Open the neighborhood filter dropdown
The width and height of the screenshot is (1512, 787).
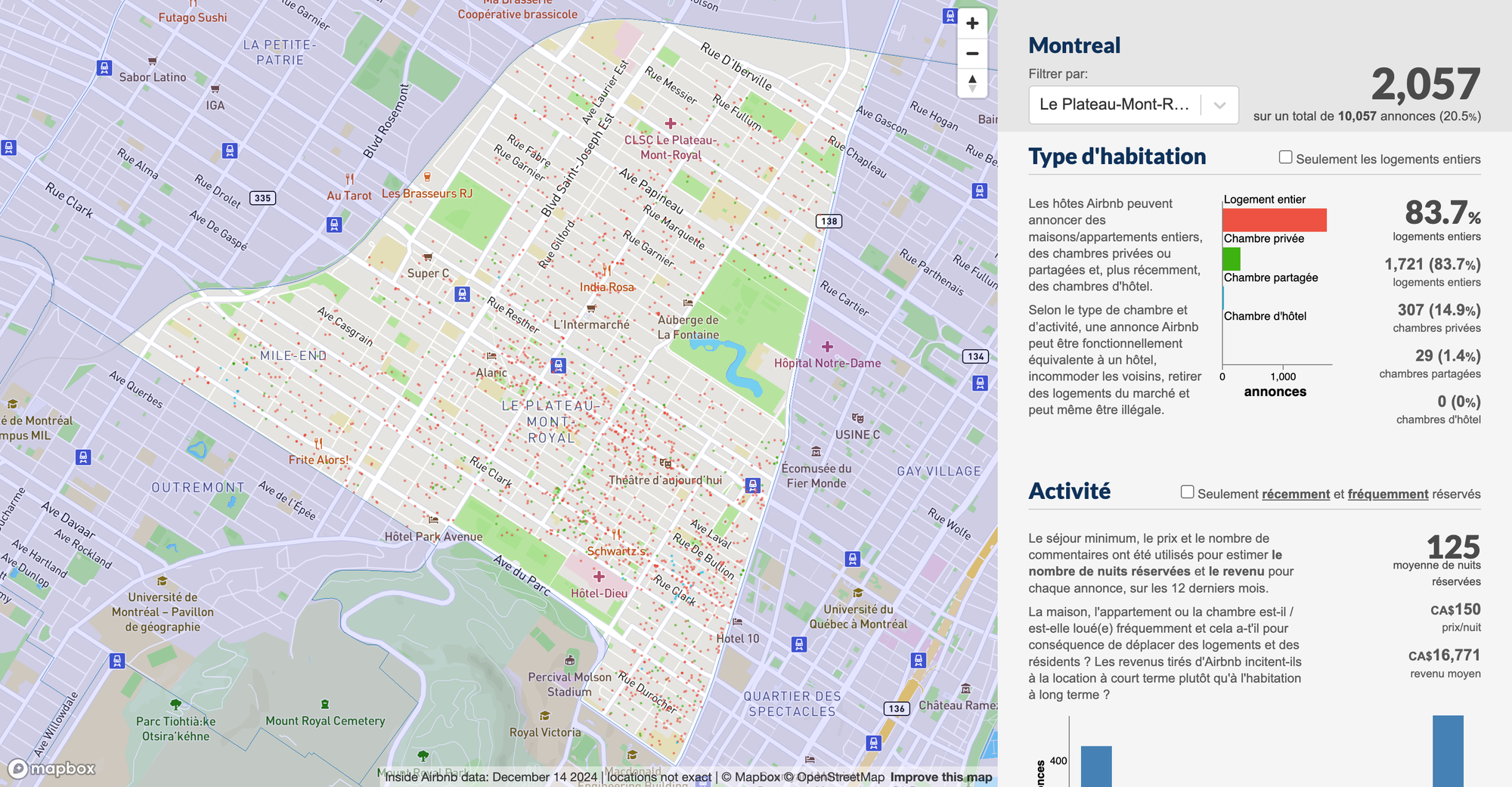tap(1132, 105)
